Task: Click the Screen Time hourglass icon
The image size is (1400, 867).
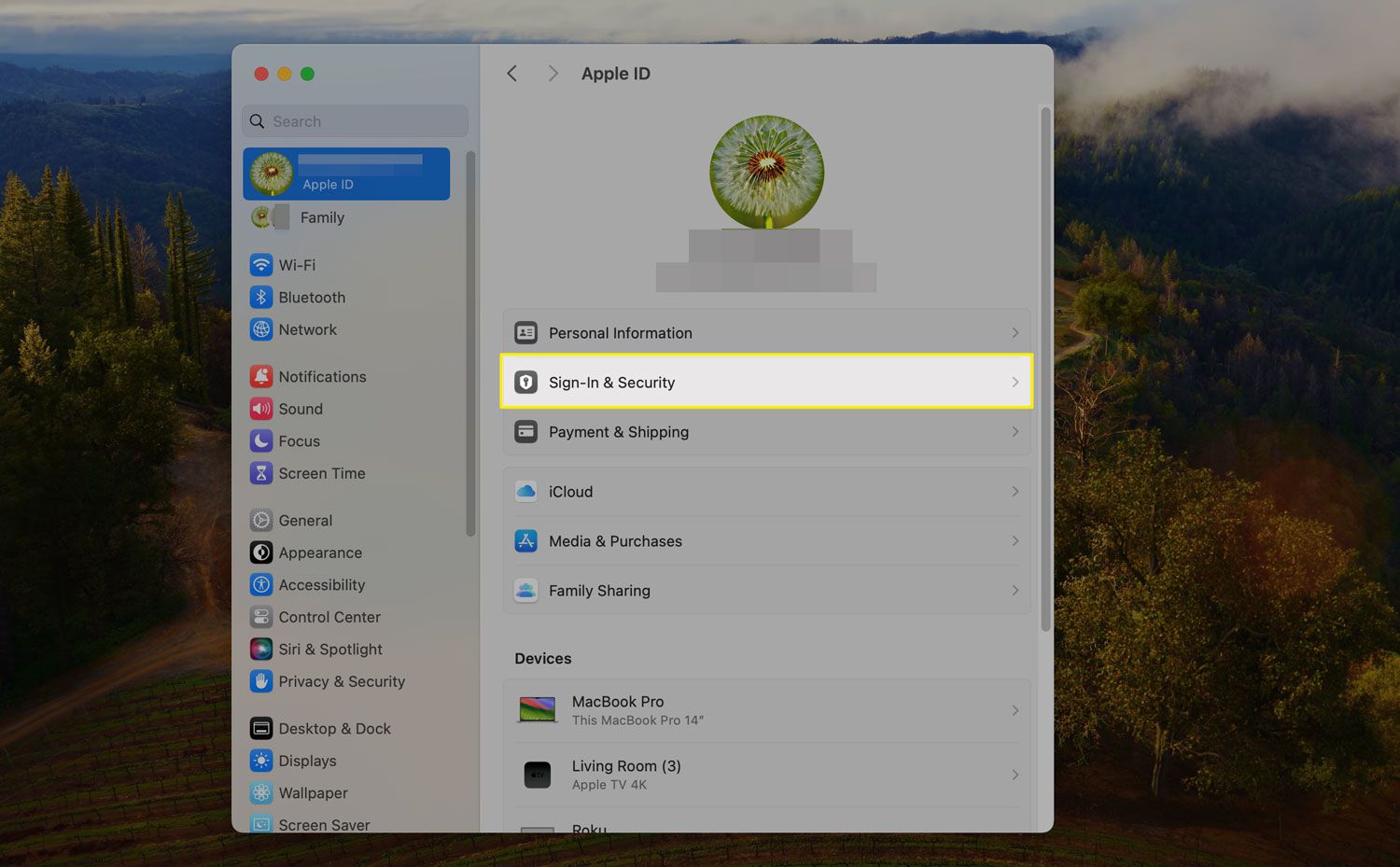Action: click(x=261, y=473)
